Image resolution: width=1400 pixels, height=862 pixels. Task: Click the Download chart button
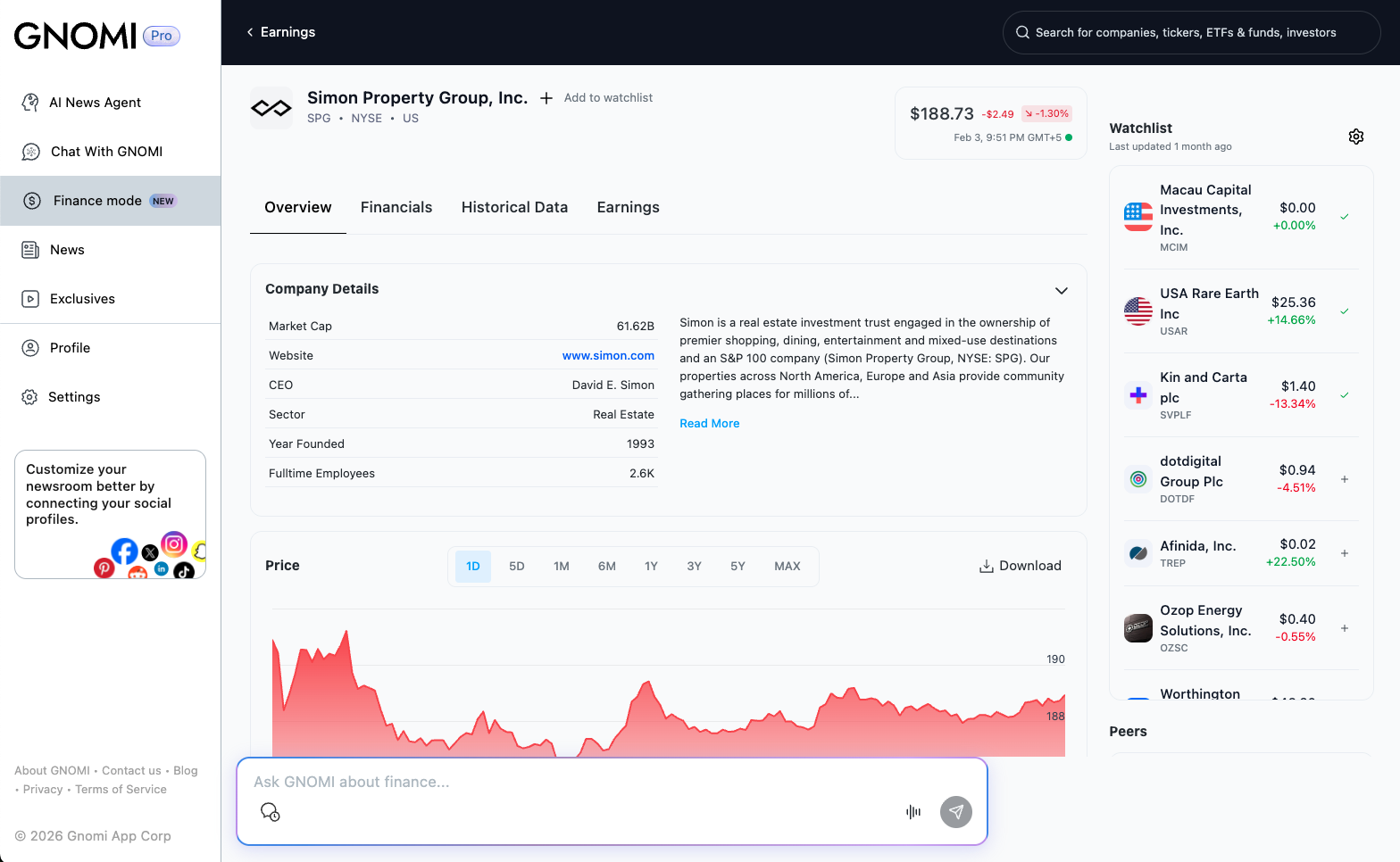[1021, 566]
